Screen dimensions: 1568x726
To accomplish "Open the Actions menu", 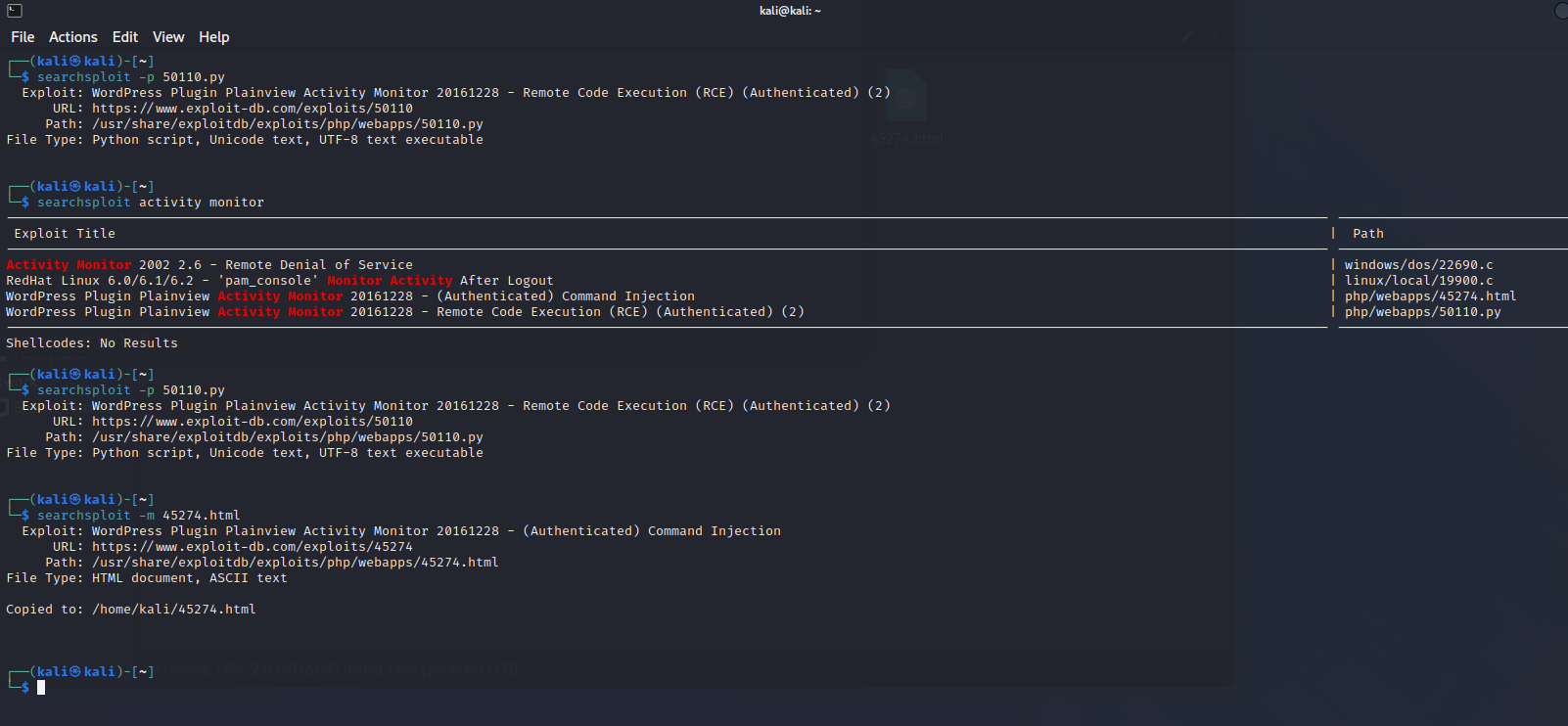I will (73, 37).
